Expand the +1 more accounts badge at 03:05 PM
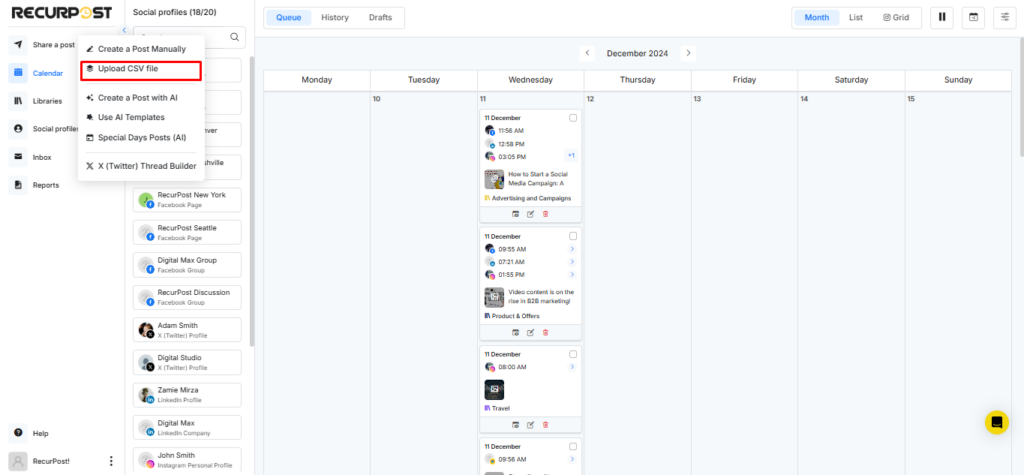The image size is (1024, 475). 571,156
